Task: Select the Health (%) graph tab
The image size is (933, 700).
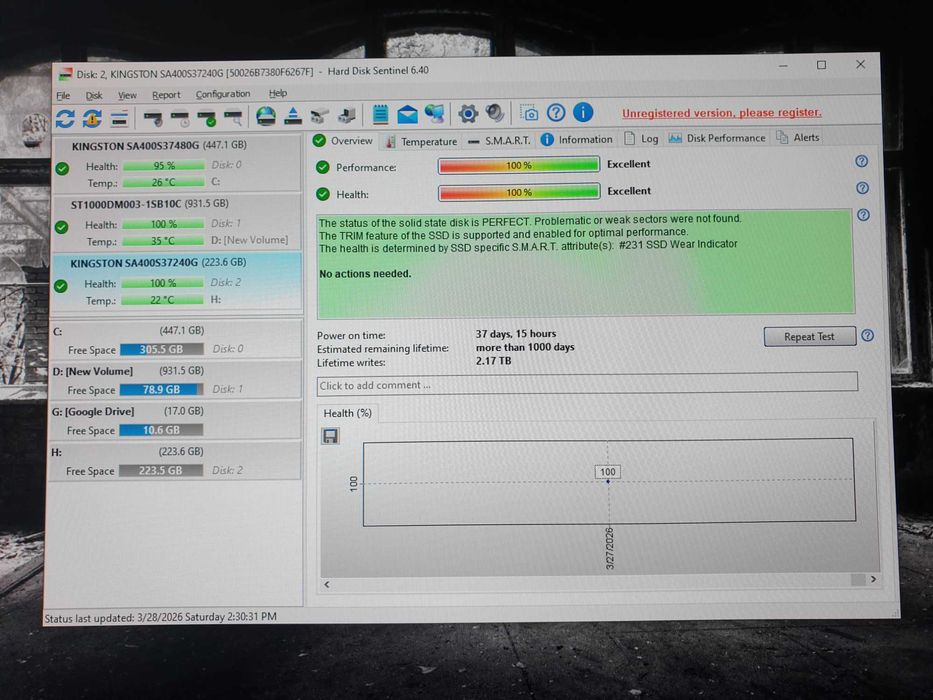Action: (347, 413)
